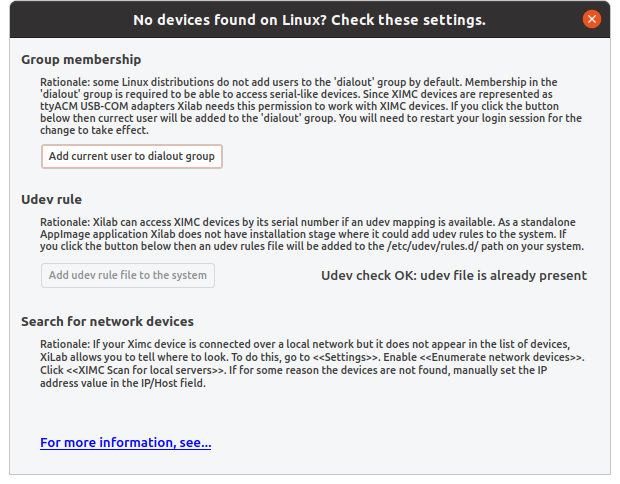The width and height of the screenshot is (620, 484).
Task: Select the Search for network devices heading
Action: pyautogui.click(x=107, y=321)
